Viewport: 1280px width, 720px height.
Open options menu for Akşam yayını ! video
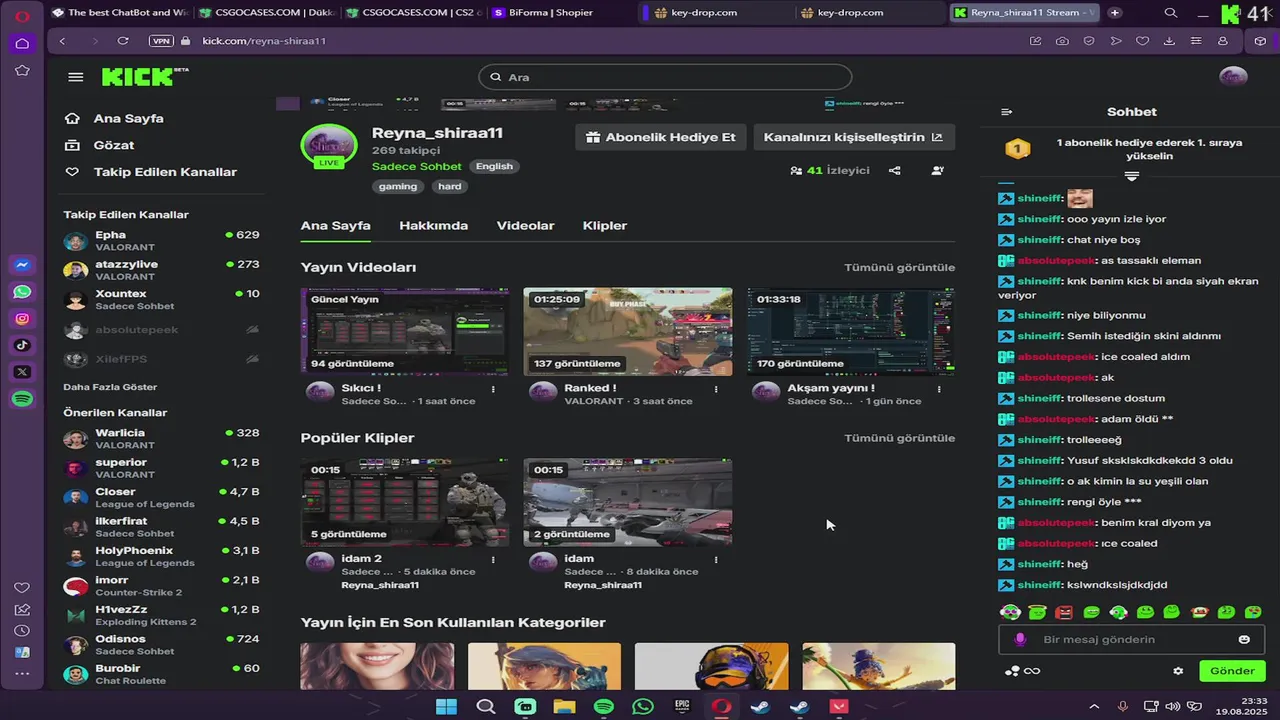pos(939,389)
